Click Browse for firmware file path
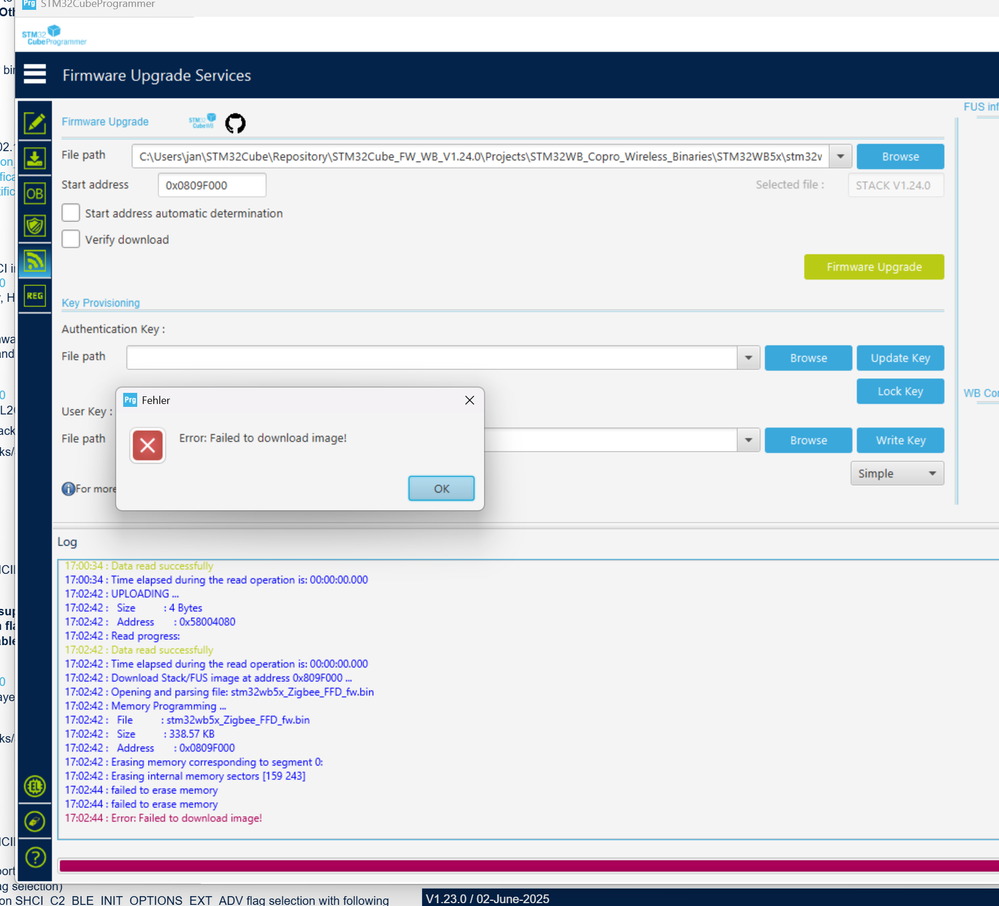The image size is (999, 906). [x=900, y=156]
